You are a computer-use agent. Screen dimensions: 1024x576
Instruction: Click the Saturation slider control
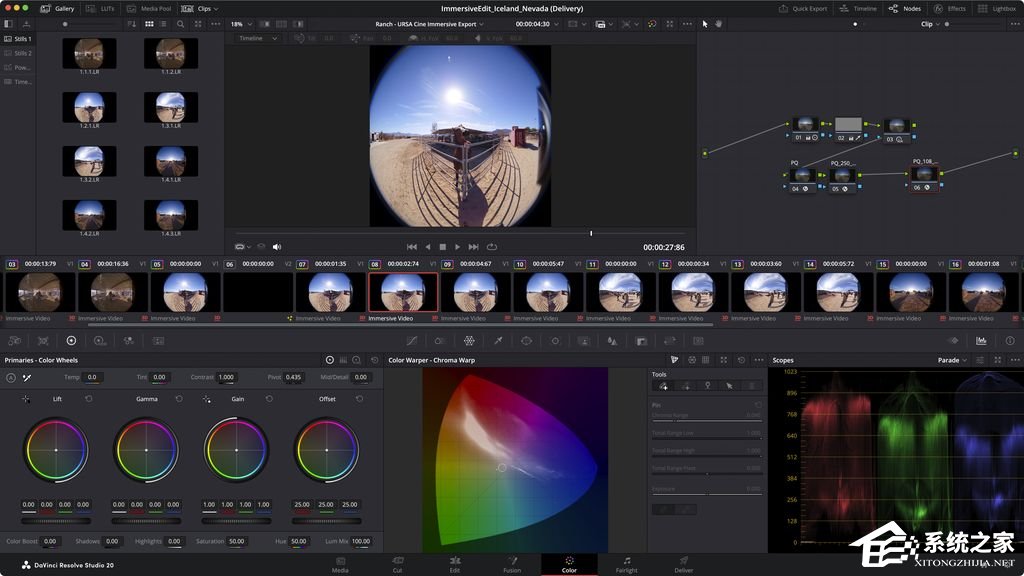point(236,541)
